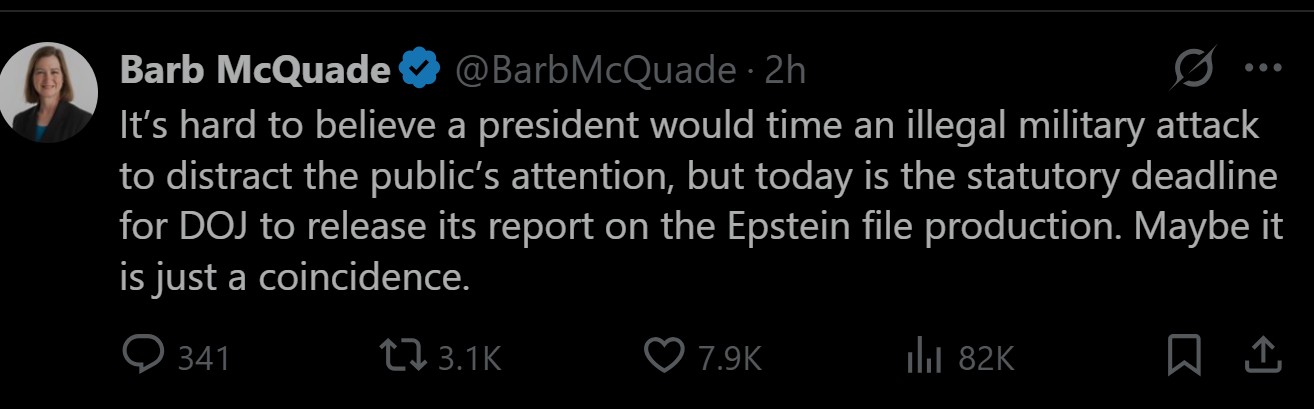Click the 7.9K likes count
This screenshot has width=1314, height=409.
pos(731,357)
